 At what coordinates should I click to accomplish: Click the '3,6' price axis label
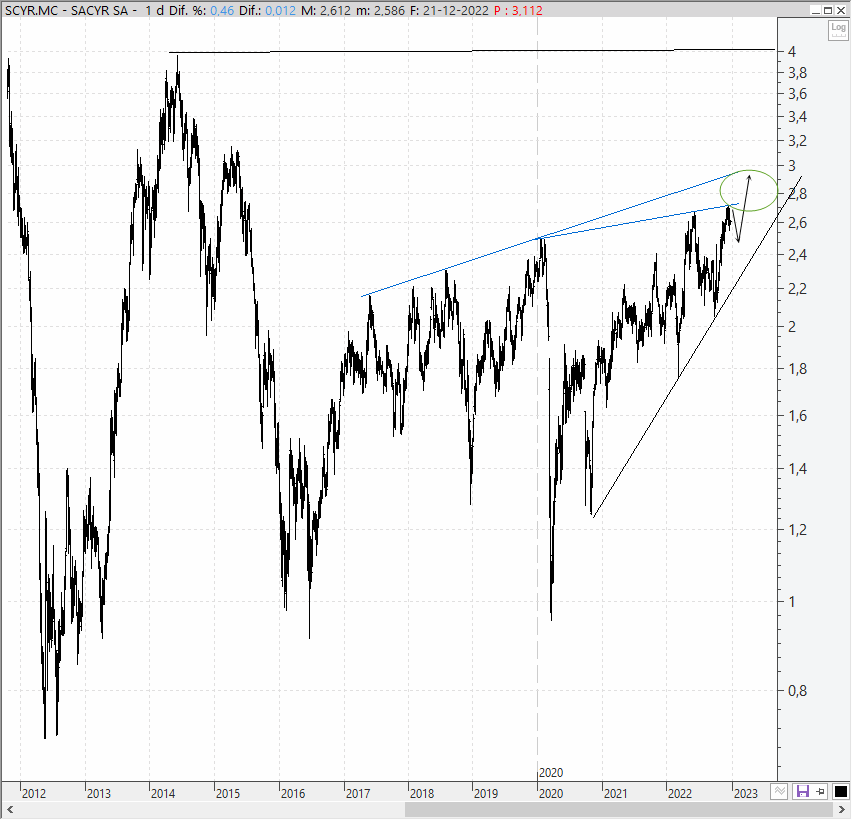797,94
